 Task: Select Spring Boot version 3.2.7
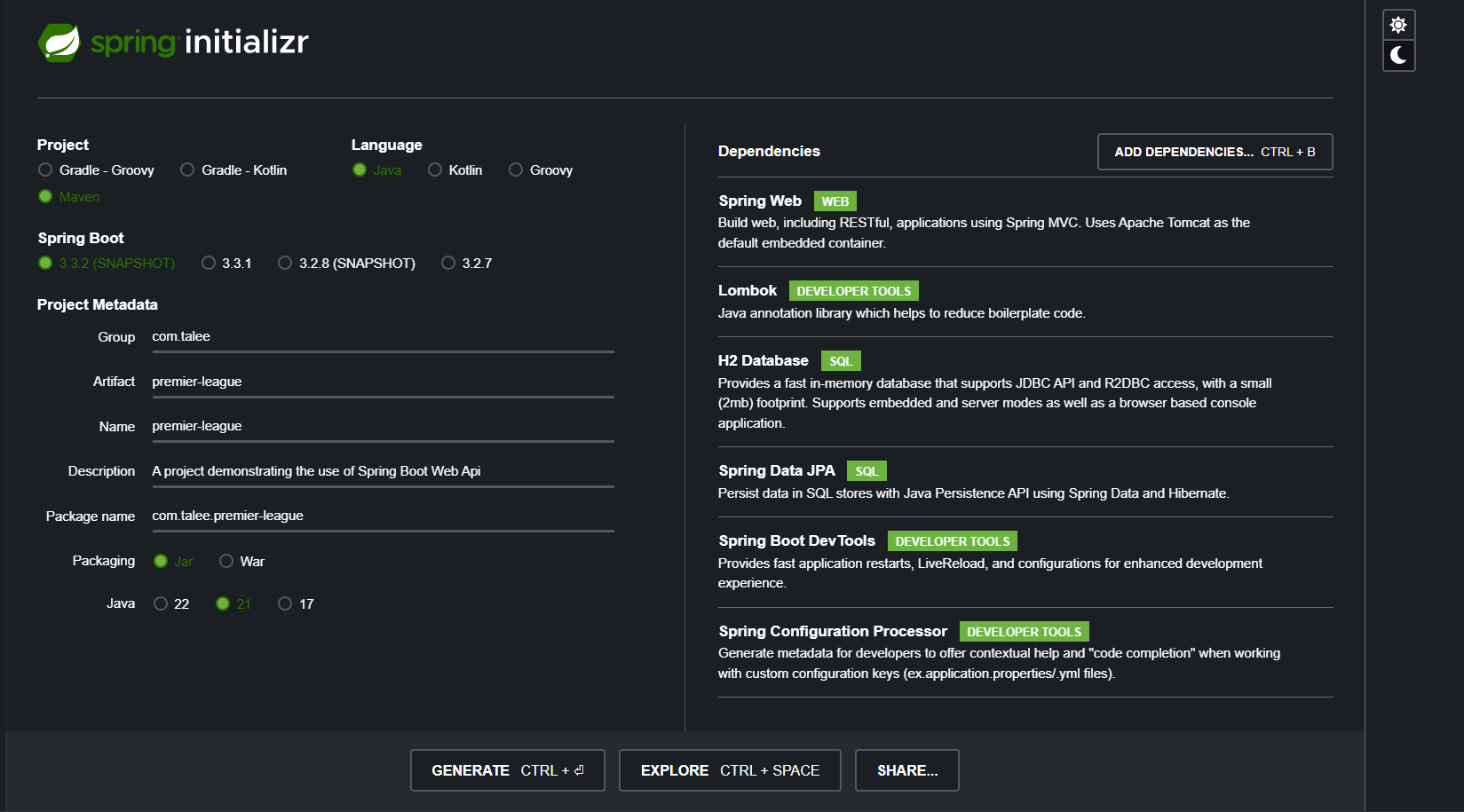(466, 264)
